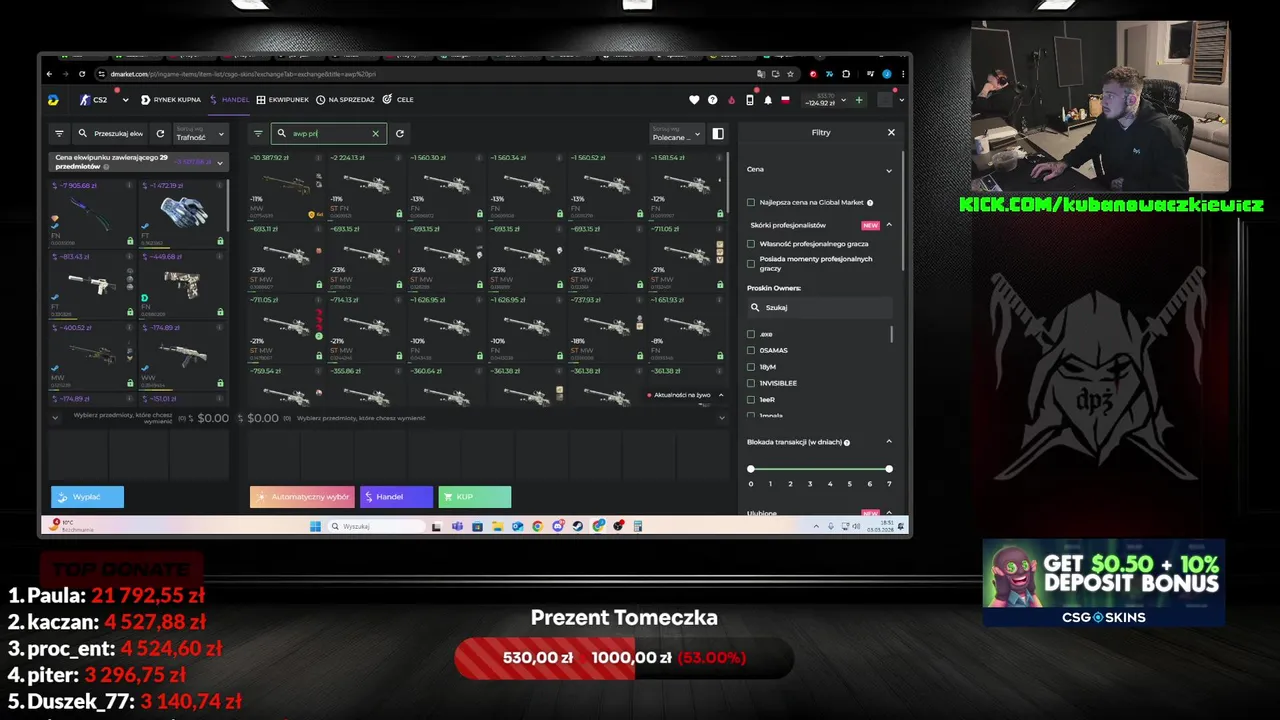The image size is (1280, 720).
Task: Open the Ekwipunek tab
Action: (283, 100)
